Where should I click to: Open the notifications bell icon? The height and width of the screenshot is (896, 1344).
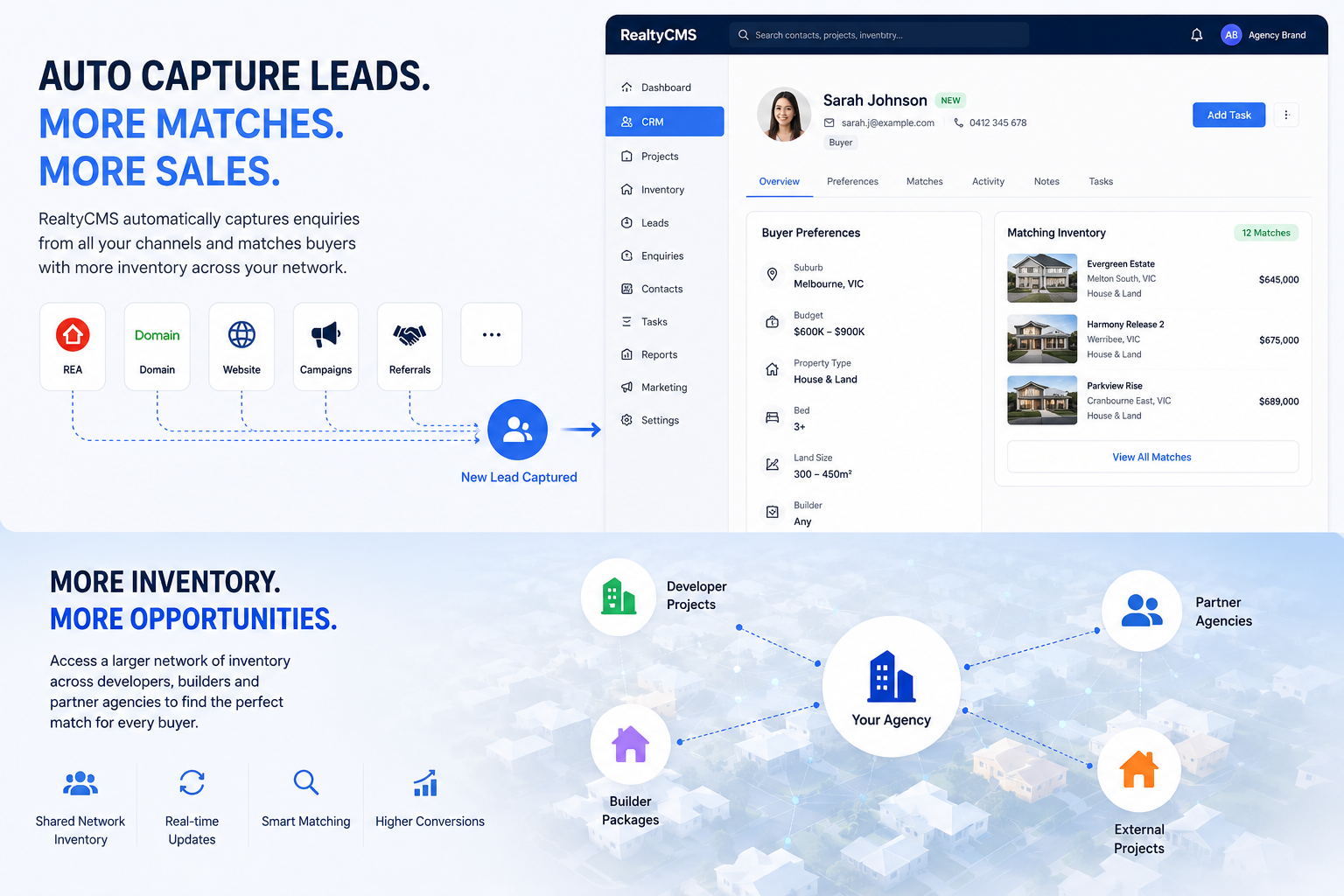coord(1196,35)
